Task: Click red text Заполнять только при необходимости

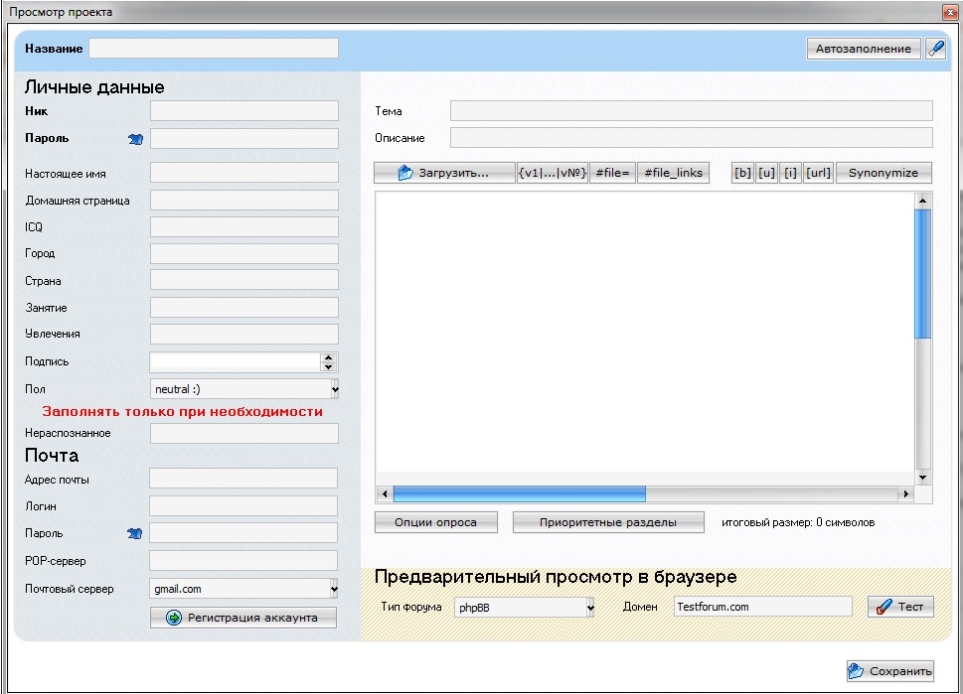Action: pos(182,411)
